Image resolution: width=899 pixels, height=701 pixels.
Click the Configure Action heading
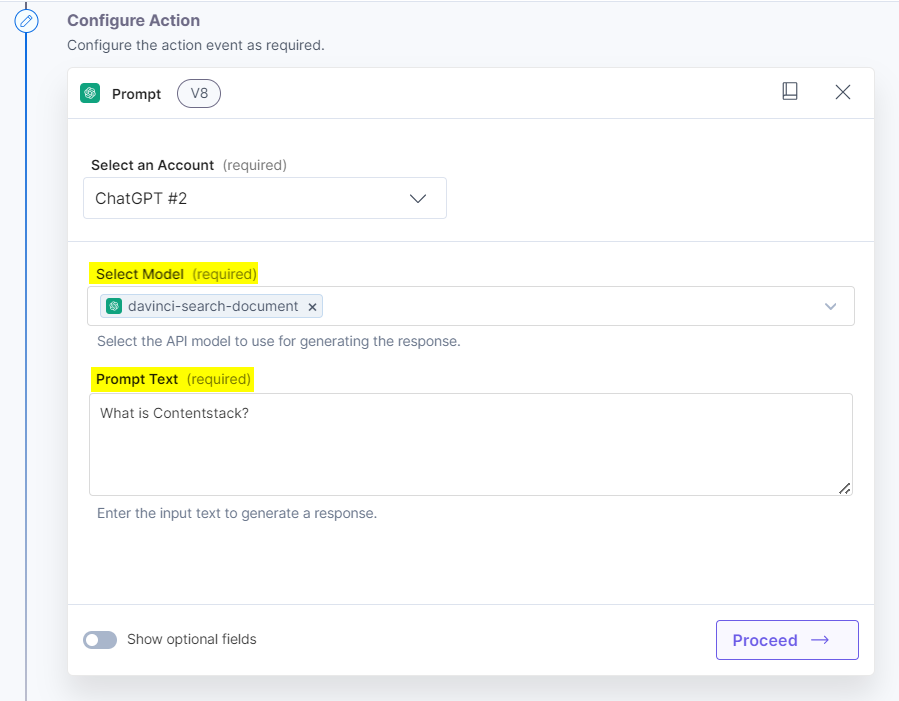[x=133, y=21]
